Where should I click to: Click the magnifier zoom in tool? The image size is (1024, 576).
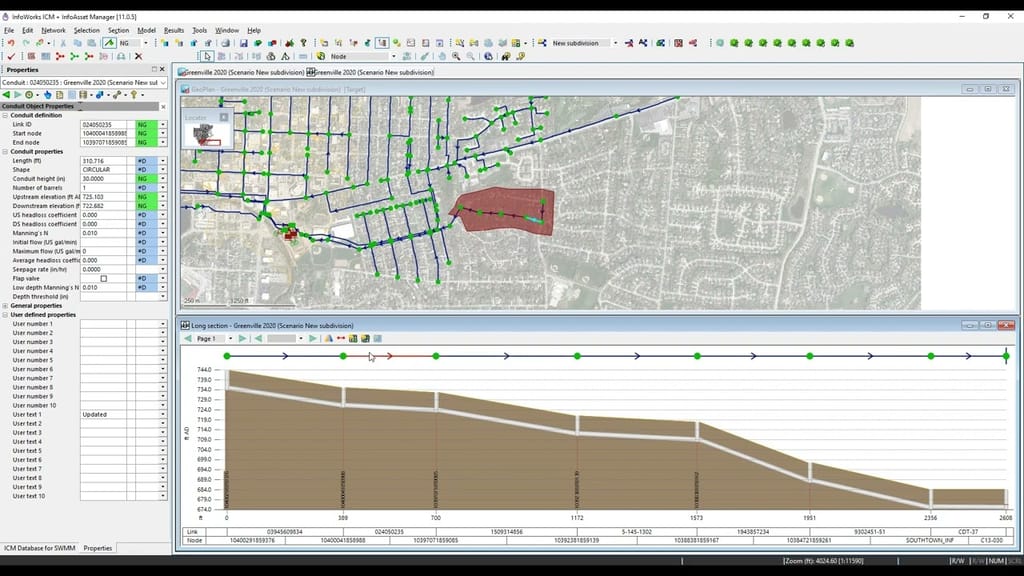click(456, 57)
